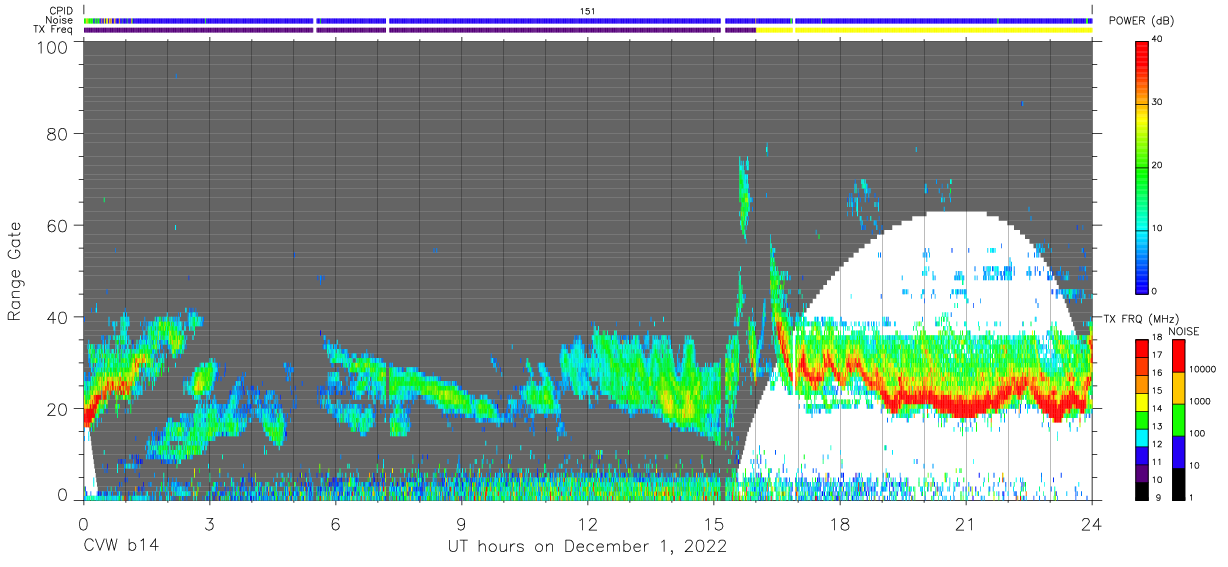1228x567 pixels.
Task: Click range gate tick label '40'
Action: click(59, 317)
